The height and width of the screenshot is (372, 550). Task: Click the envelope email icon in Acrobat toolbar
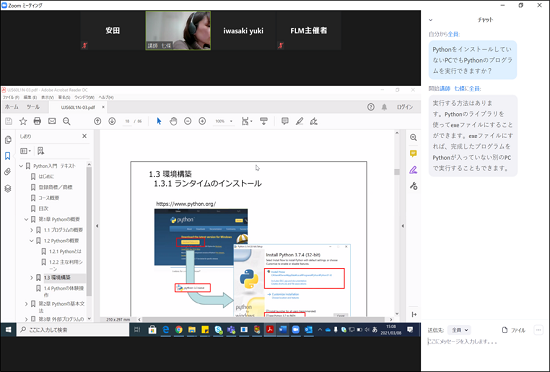pyautogui.click(x=52, y=121)
